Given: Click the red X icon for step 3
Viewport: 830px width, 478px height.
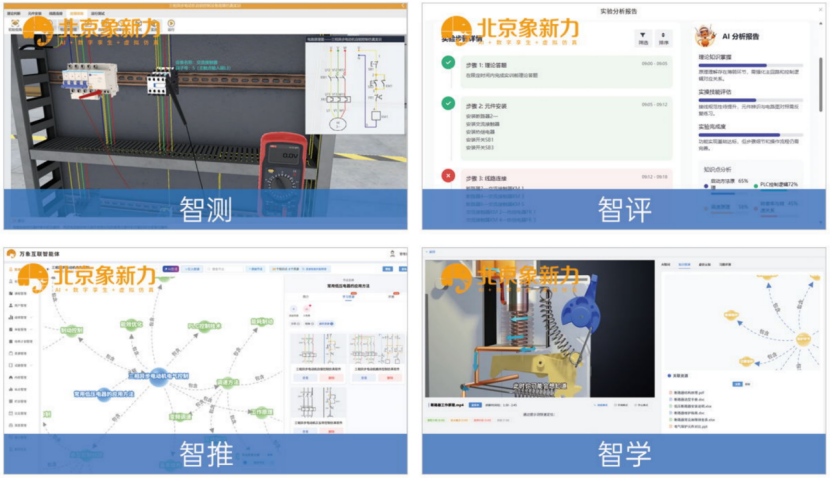Looking at the screenshot, I should click(x=448, y=176).
